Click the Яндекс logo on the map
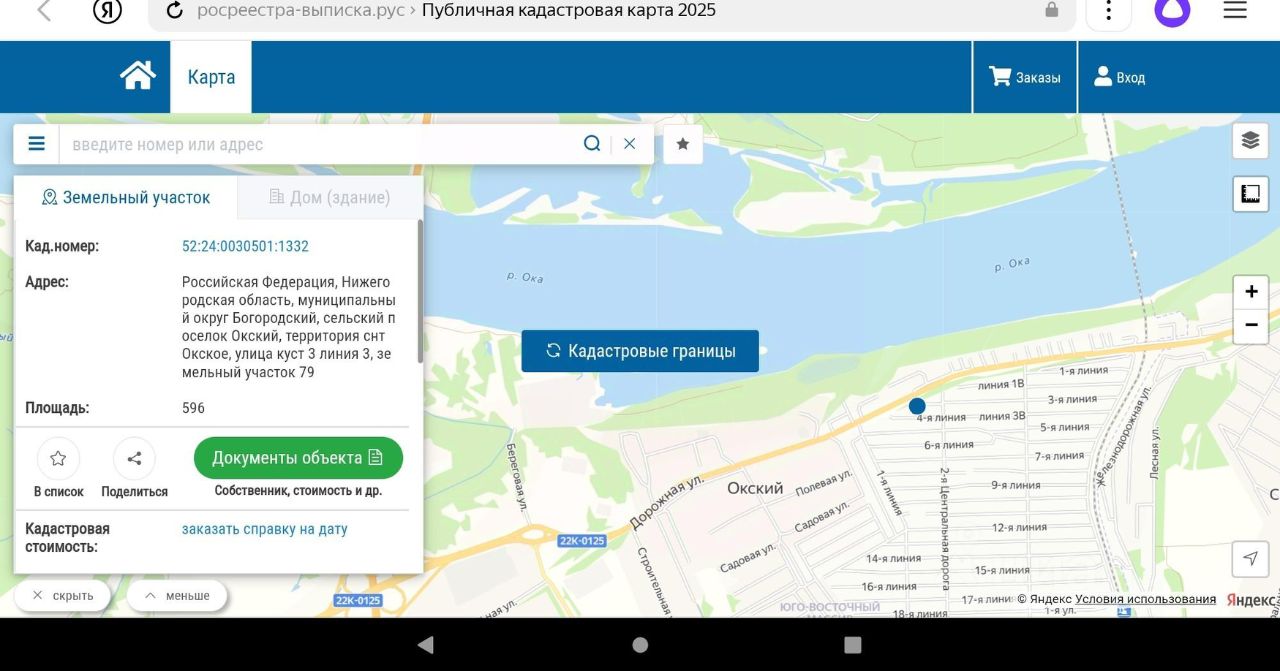Image resolution: width=1280 pixels, height=671 pixels. point(1252,599)
